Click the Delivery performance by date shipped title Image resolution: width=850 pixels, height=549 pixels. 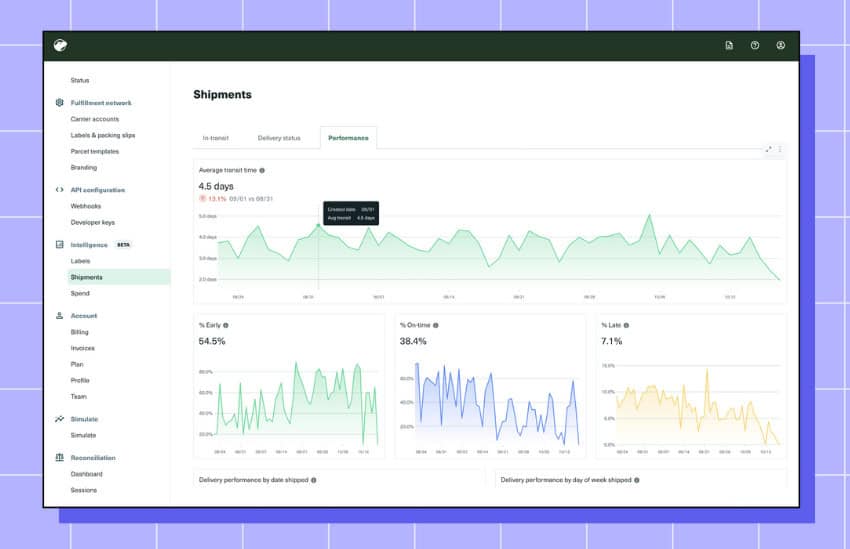[254, 480]
